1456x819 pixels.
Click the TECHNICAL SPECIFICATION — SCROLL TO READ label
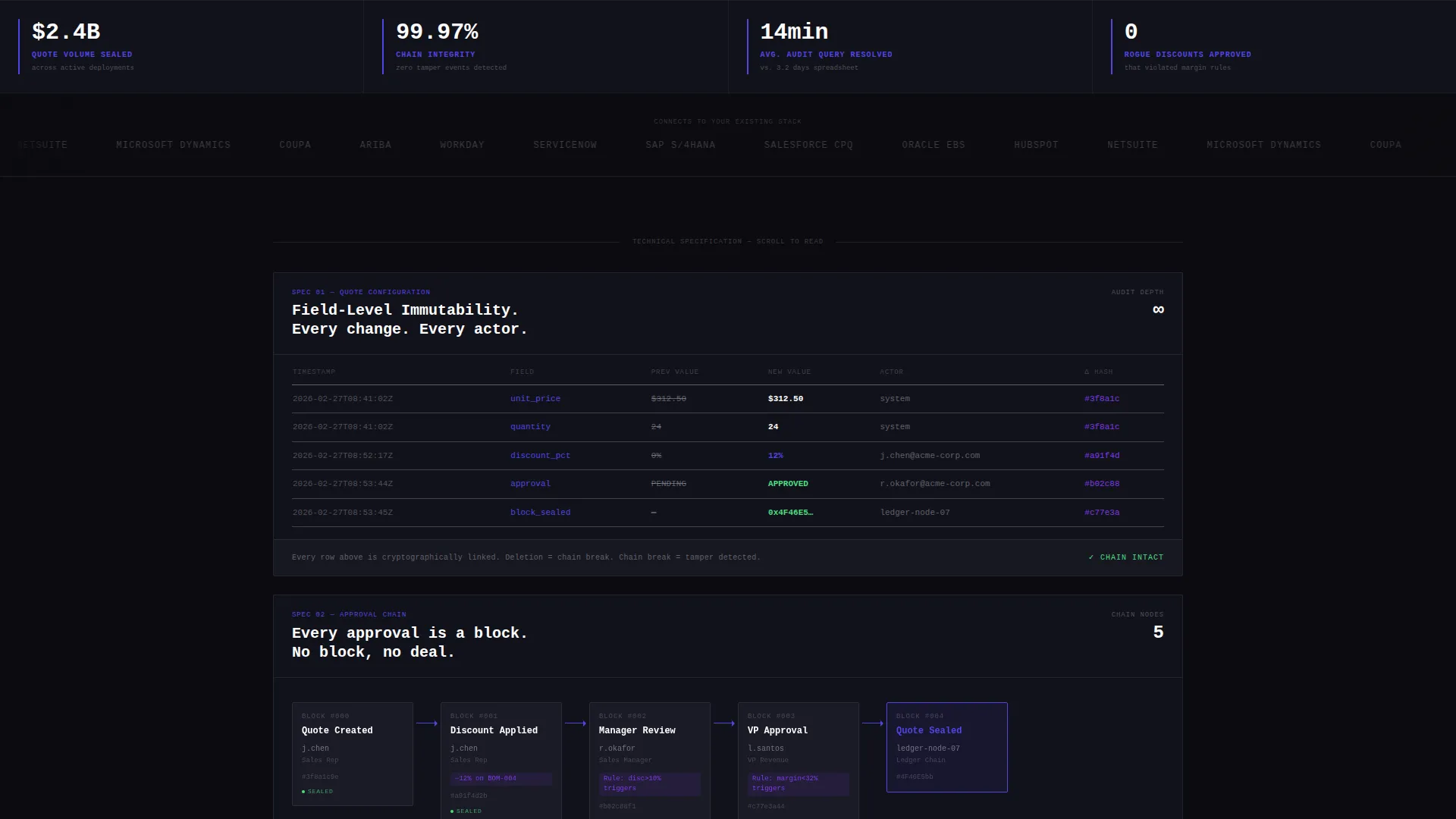coord(728,242)
